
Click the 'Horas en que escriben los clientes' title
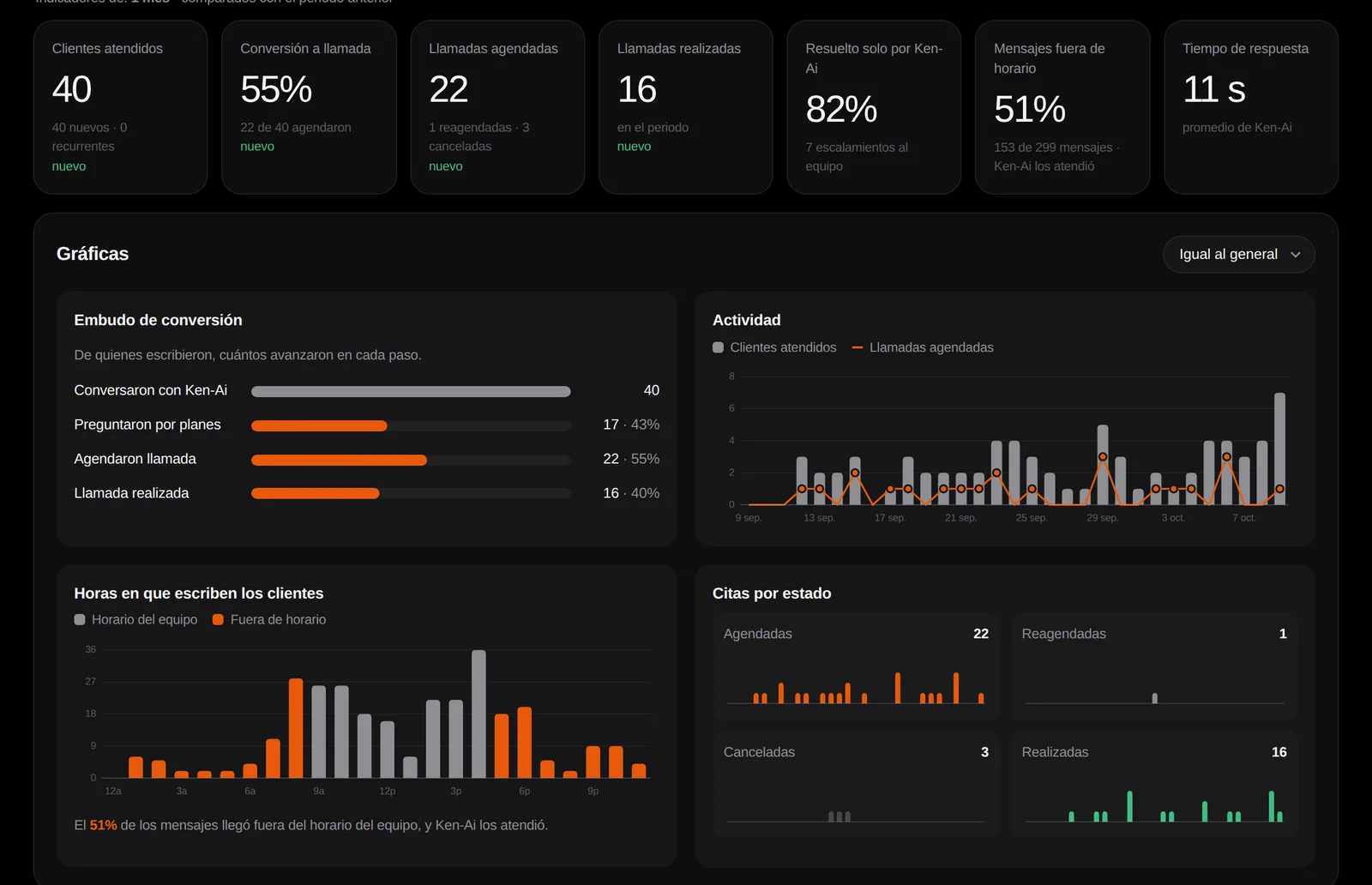199,593
